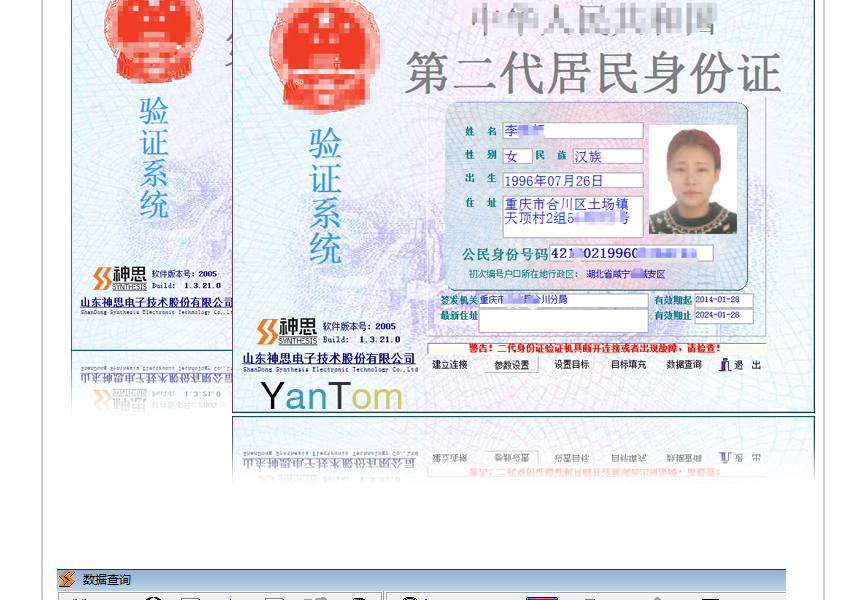Click the 出生 birth date field
The width and height of the screenshot is (850, 600).
pyautogui.click(x=572, y=181)
